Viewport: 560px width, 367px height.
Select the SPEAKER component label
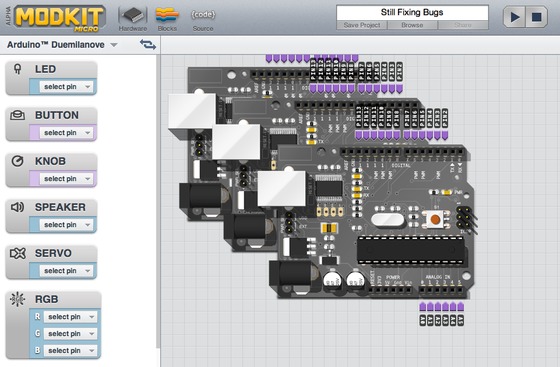tap(60, 207)
